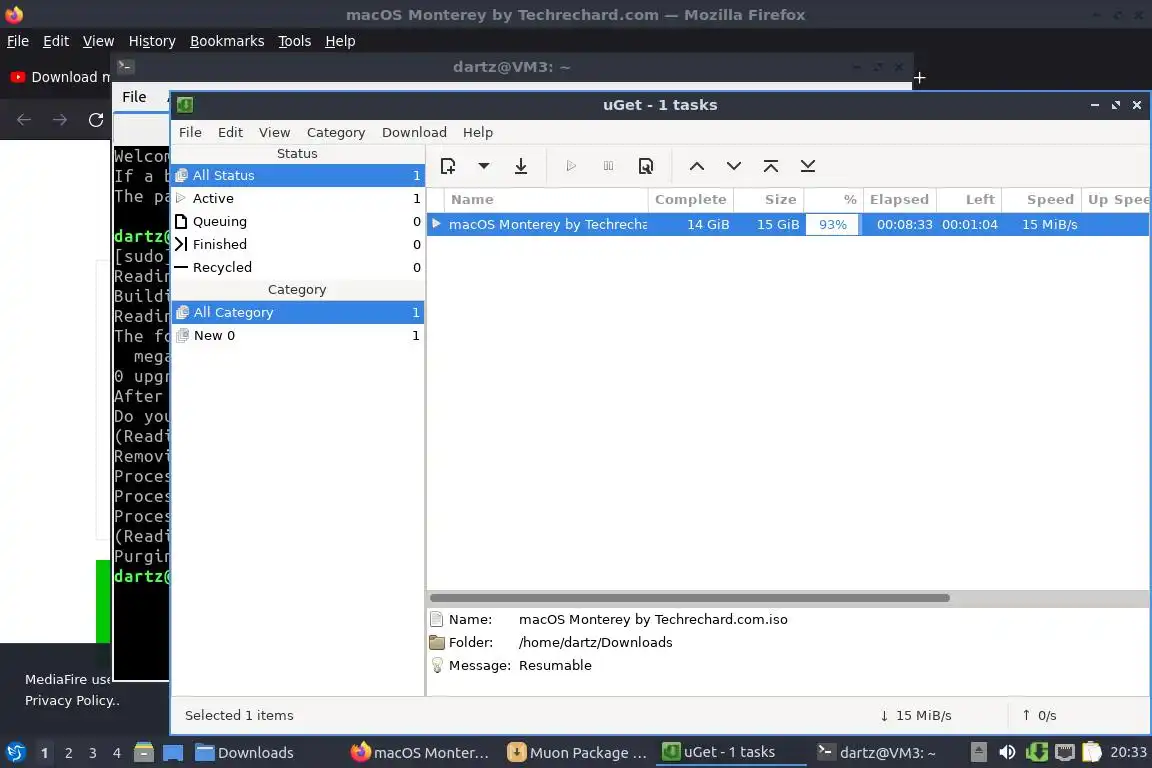Select the New 0 category
The width and height of the screenshot is (1152, 768).
click(x=298, y=336)
